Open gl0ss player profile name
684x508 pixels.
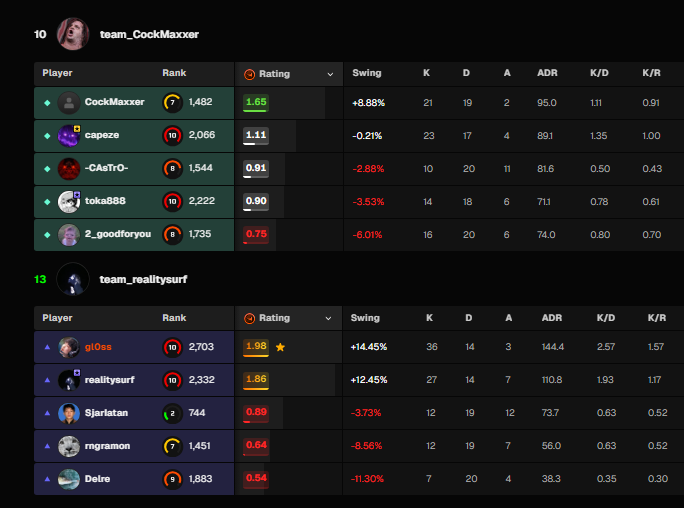[98, 347]
